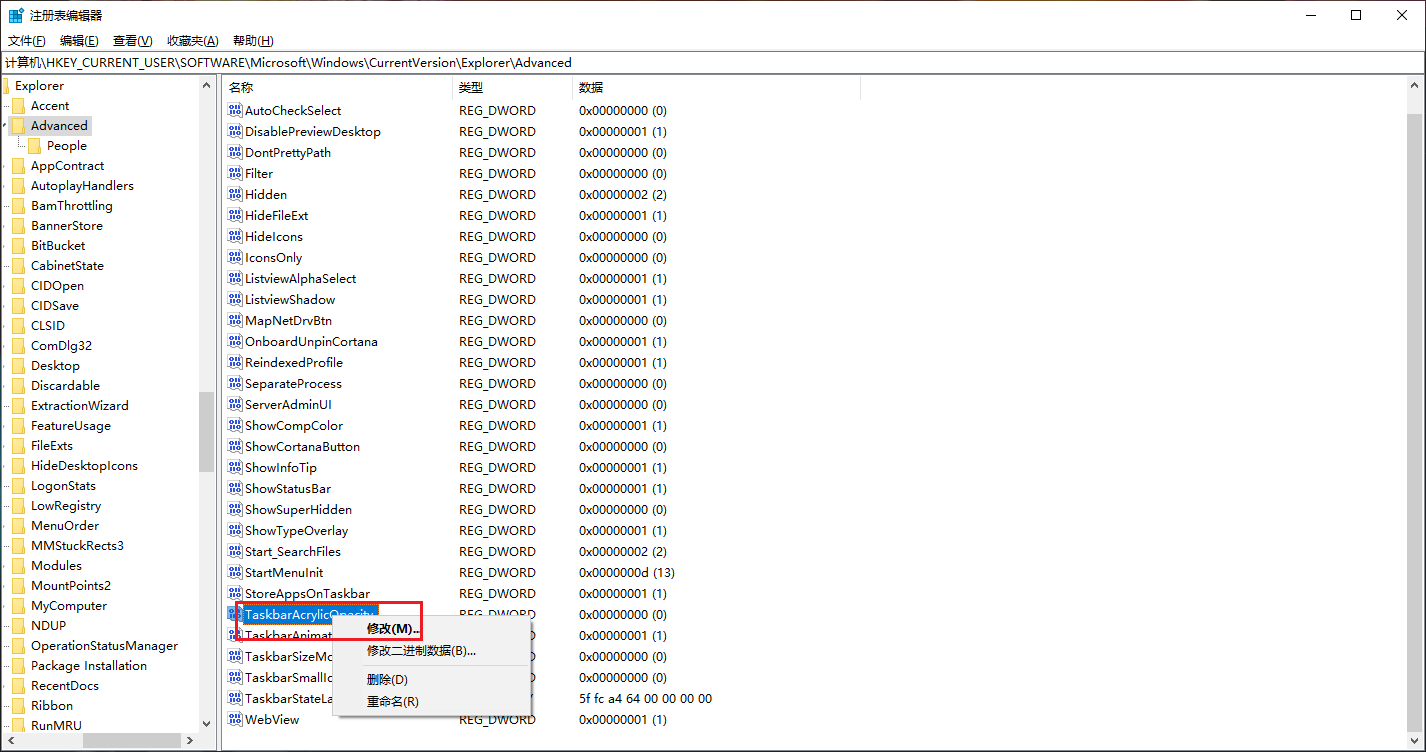This screenshot has height=752, width=1426.
Task: Open the 文件(F) menu
Action: [27, 41]
